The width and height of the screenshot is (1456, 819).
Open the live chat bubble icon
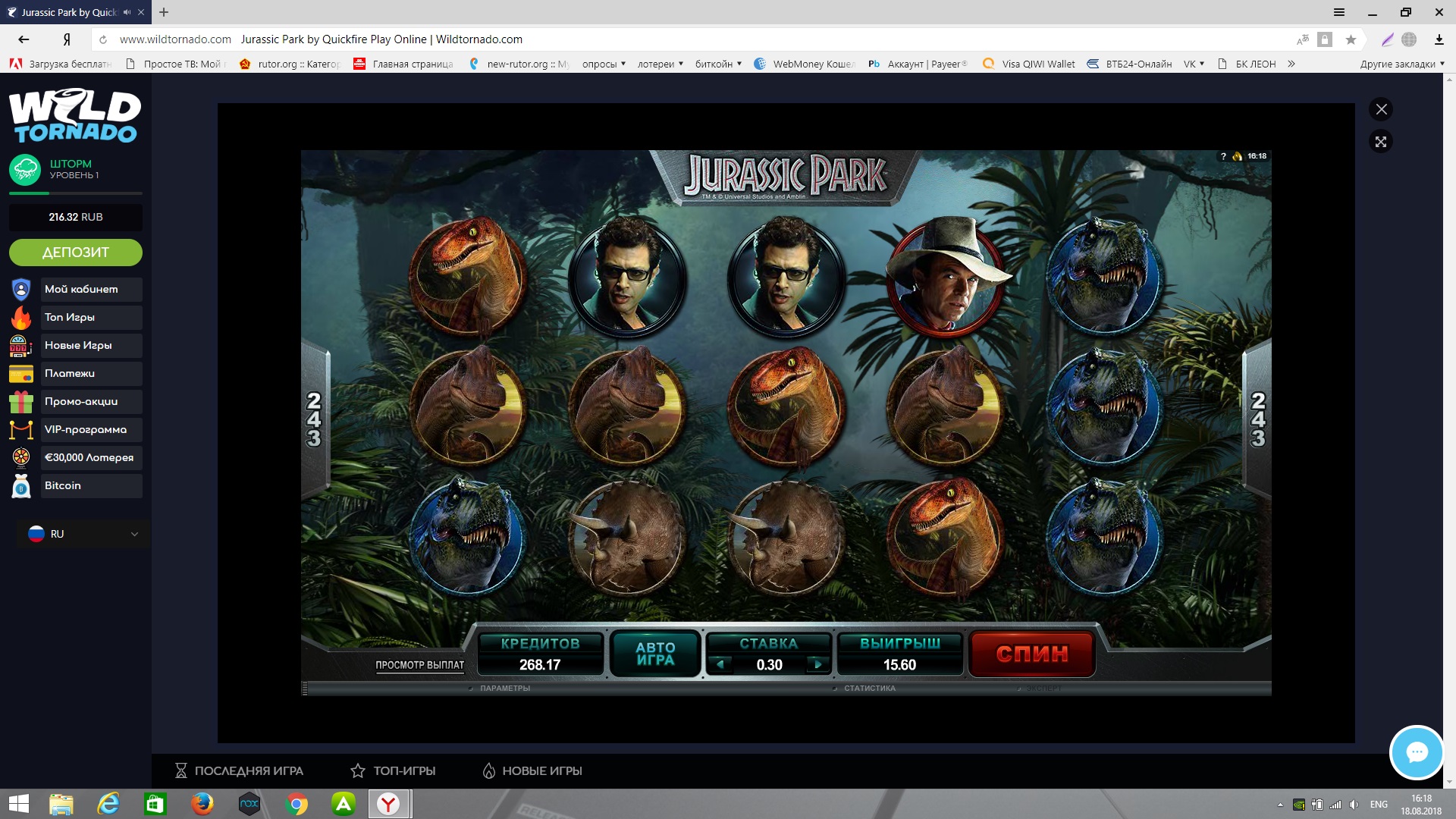coord(1416,752)
